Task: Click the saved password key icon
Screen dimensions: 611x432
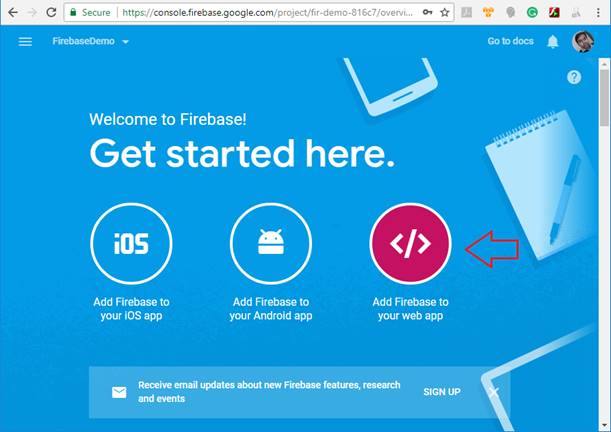Action: pos(427,12)
